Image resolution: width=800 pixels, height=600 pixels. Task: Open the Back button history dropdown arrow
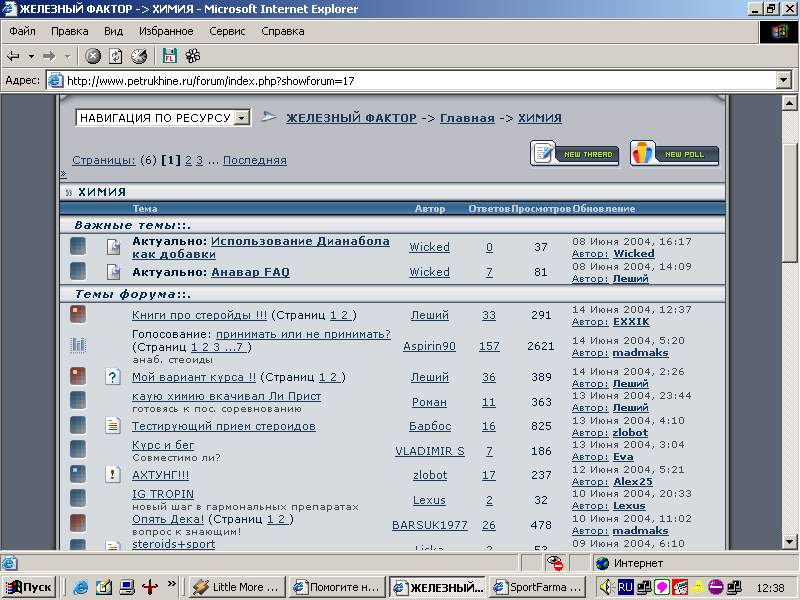point(32,56)
